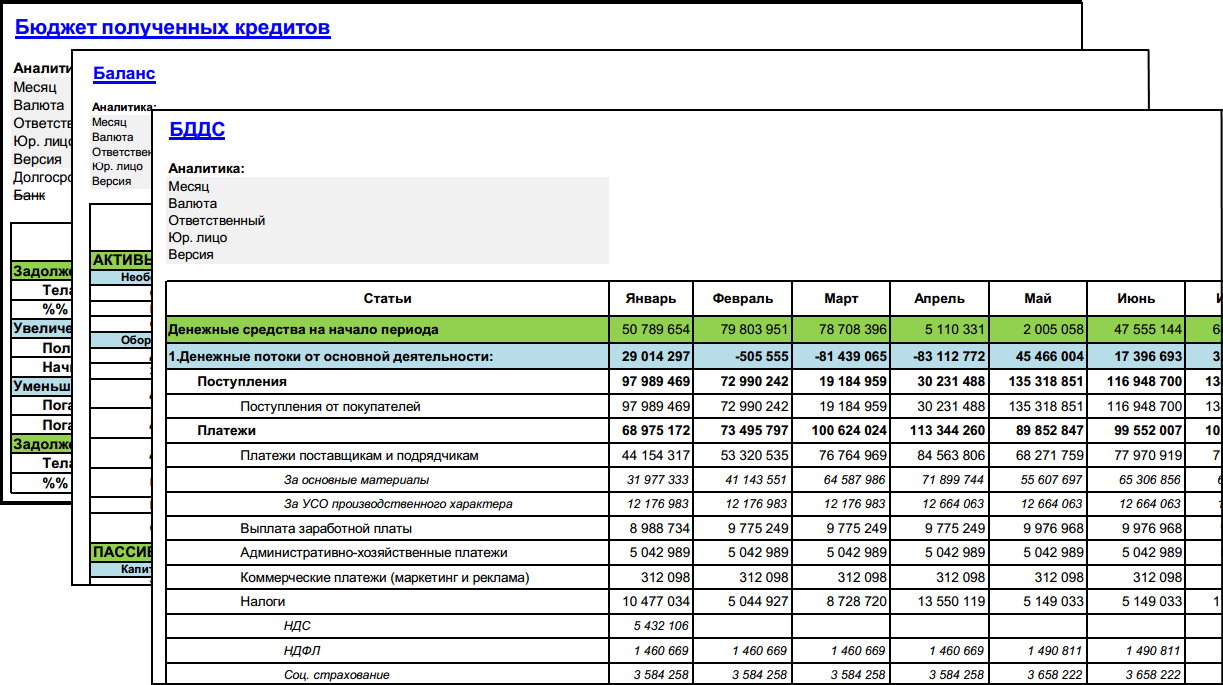Select operating cash flow 17 396 693 for Июнь
Image resolution: width=1223 pixels, height=685 pixels.
coord(1148,356)
